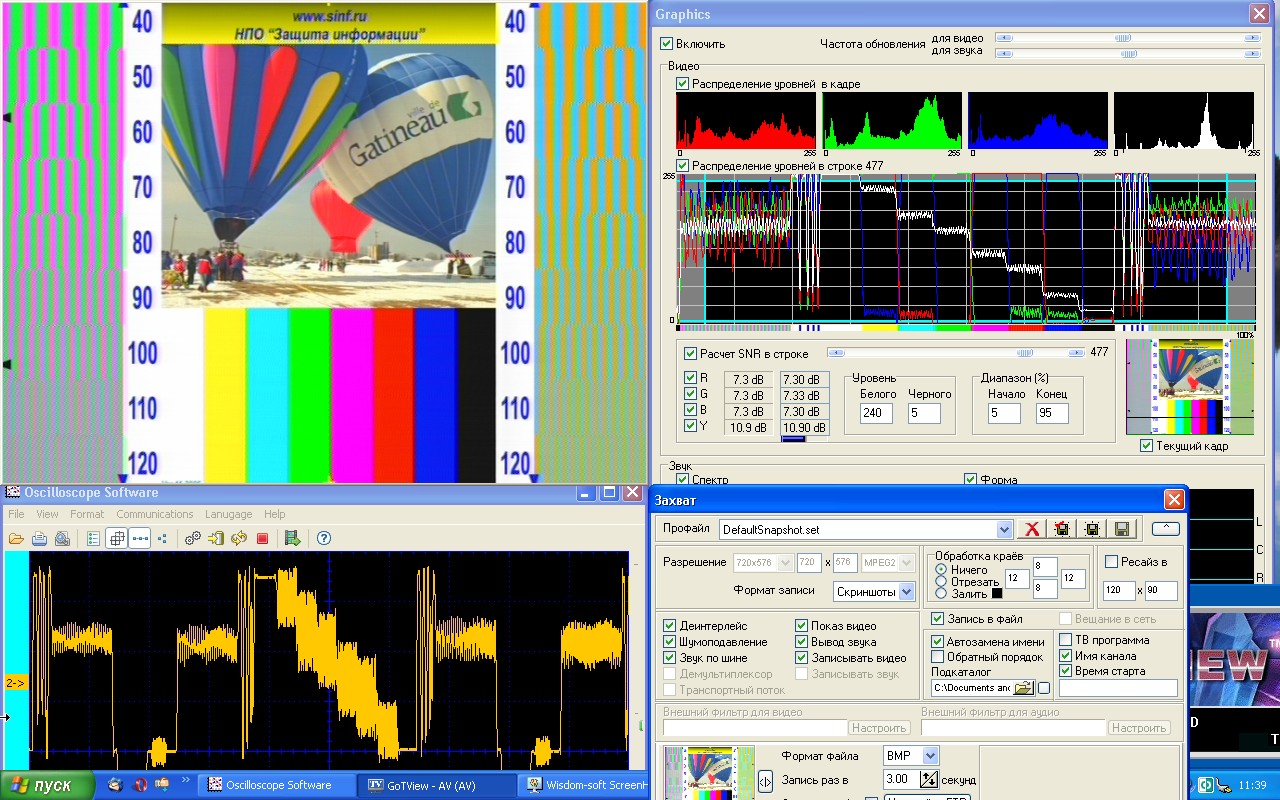The image size is (1280, 800).
Task: Toggle the grid crosshair icon in Oscilloscope toolbar
Action: [117, 538]
